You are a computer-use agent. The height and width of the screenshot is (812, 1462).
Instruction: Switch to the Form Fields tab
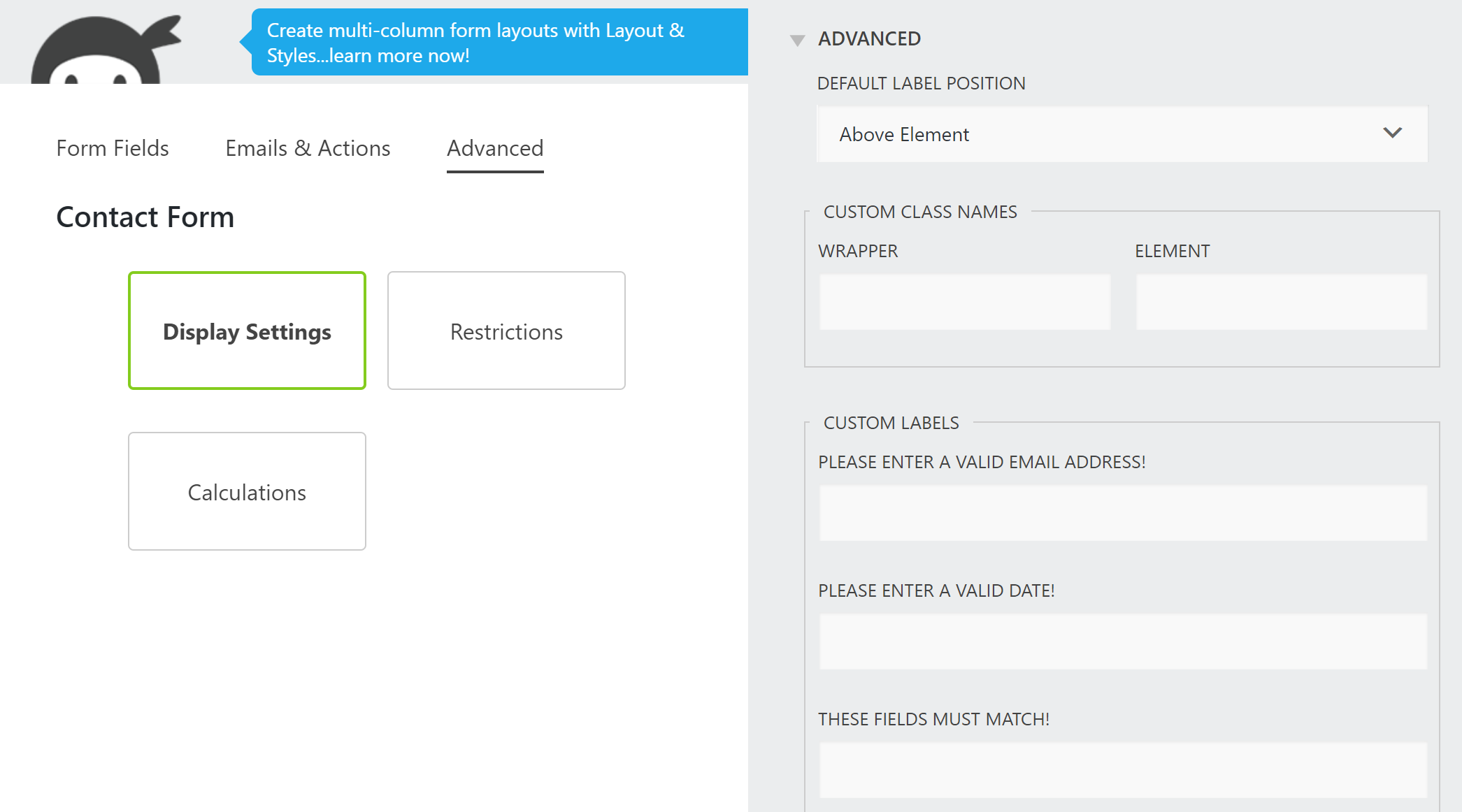coord(113,148)
